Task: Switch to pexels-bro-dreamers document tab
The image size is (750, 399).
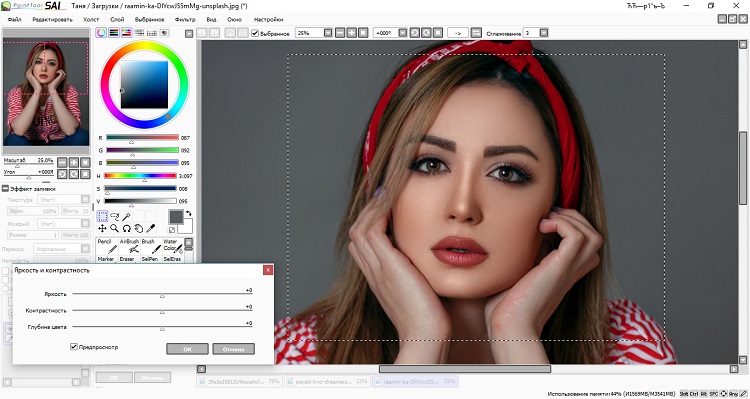Action: pyautogui.click(x=328, y=381)
